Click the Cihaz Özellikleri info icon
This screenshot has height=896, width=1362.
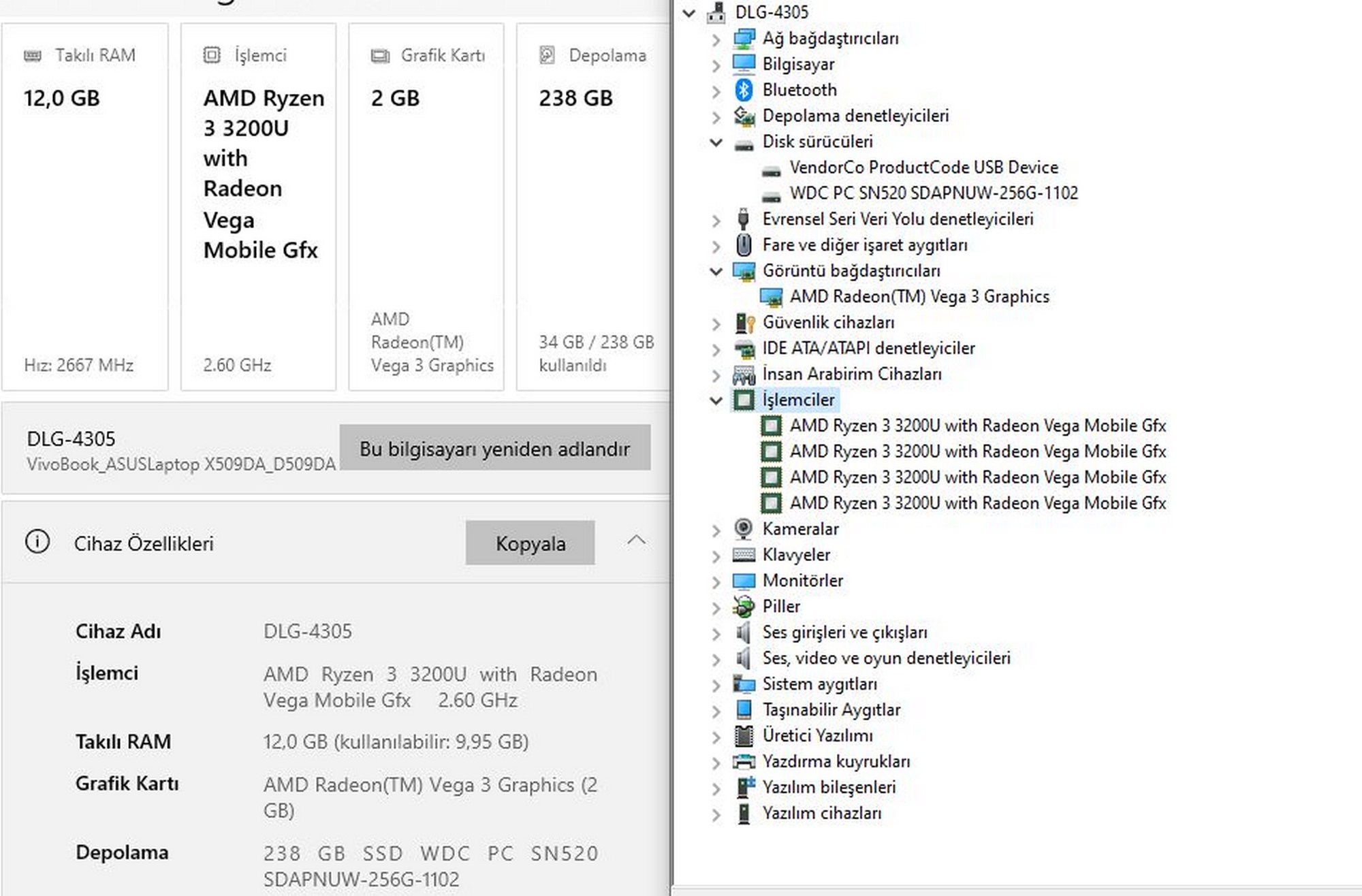coord(37,543)
